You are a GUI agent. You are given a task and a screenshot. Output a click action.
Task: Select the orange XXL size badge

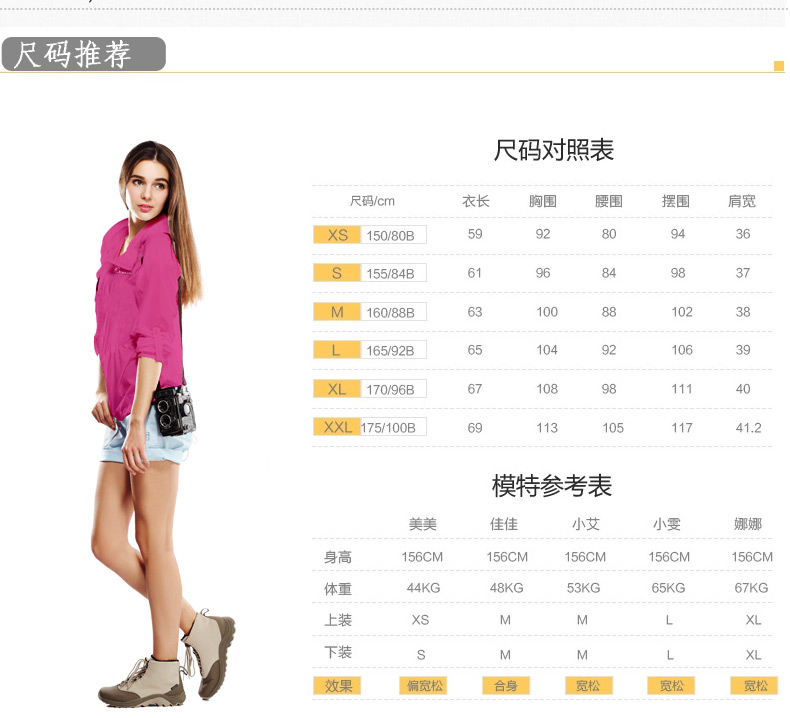[x=337, y=427]
